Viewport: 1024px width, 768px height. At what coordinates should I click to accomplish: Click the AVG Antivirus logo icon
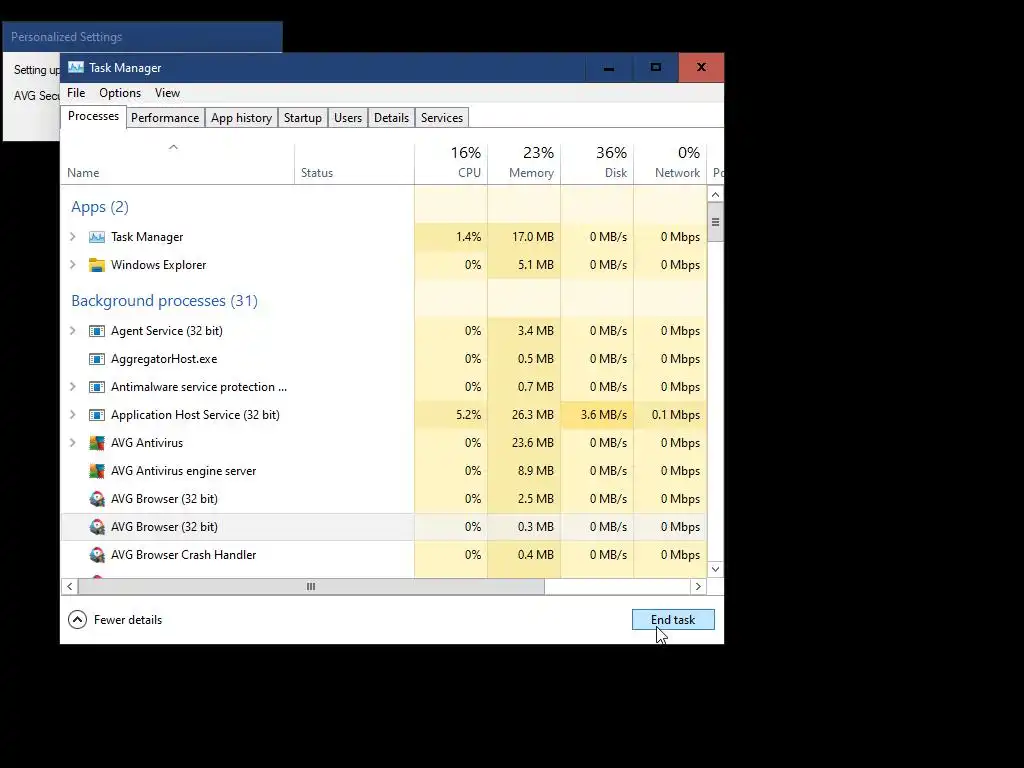97,443
